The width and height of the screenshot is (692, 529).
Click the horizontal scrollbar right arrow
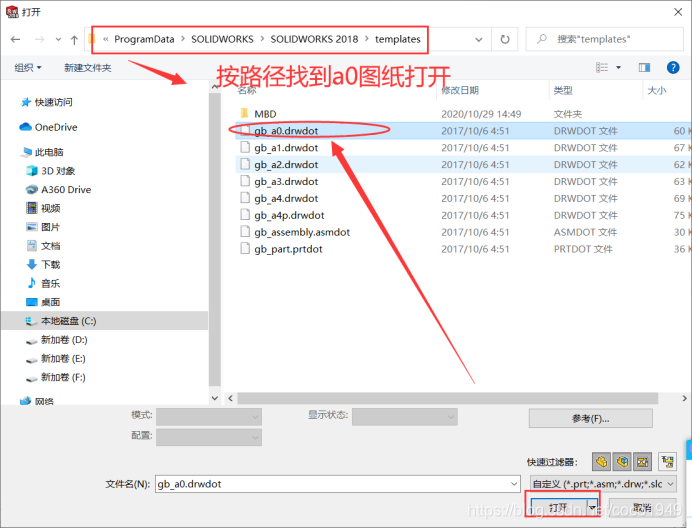tap(684, 398)
